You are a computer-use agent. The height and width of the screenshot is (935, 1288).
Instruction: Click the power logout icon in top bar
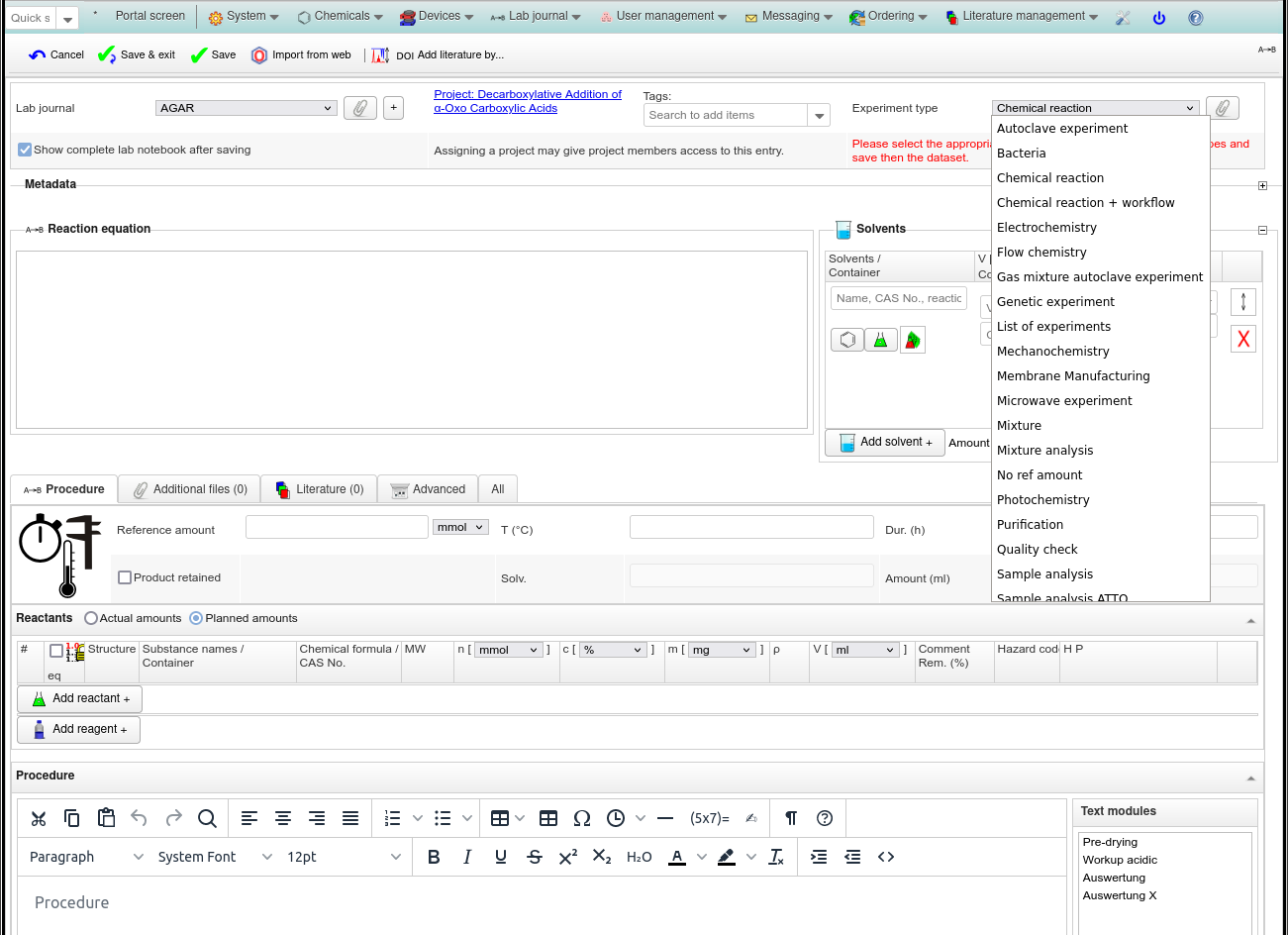click(x=1159, y=17)
